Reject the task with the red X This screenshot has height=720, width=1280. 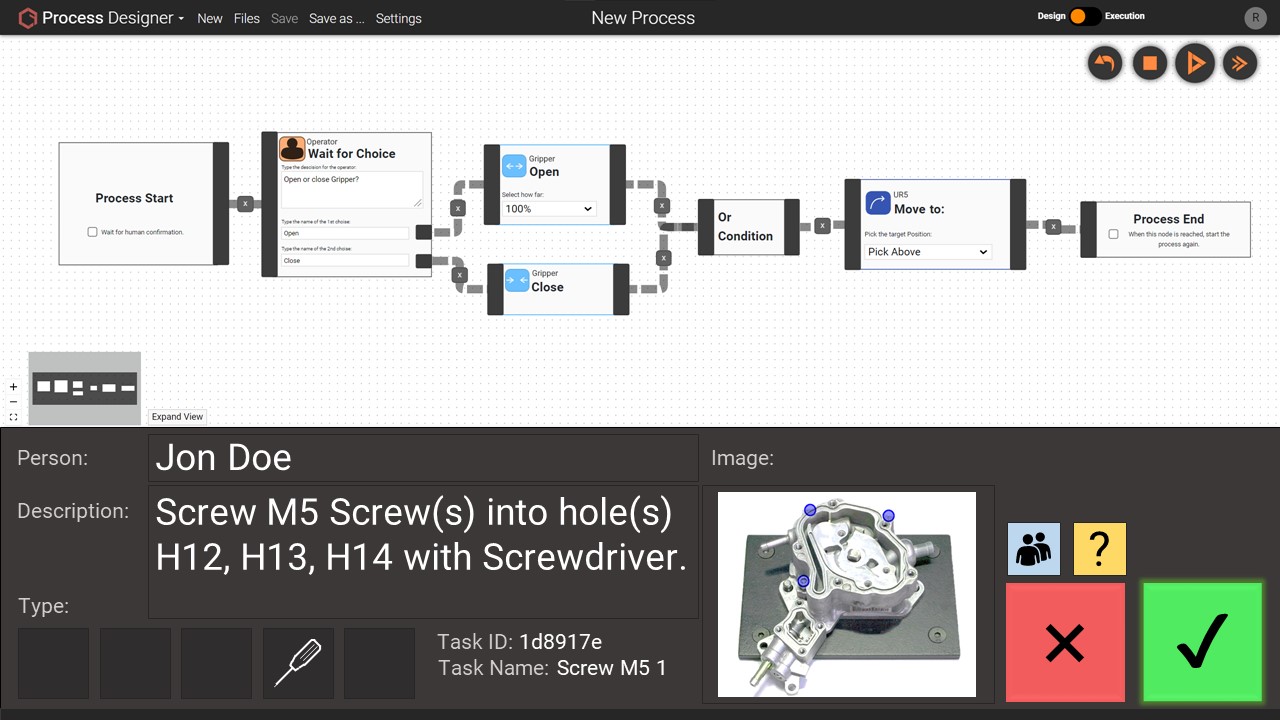pyautogui.click(x=1065, y=641)
